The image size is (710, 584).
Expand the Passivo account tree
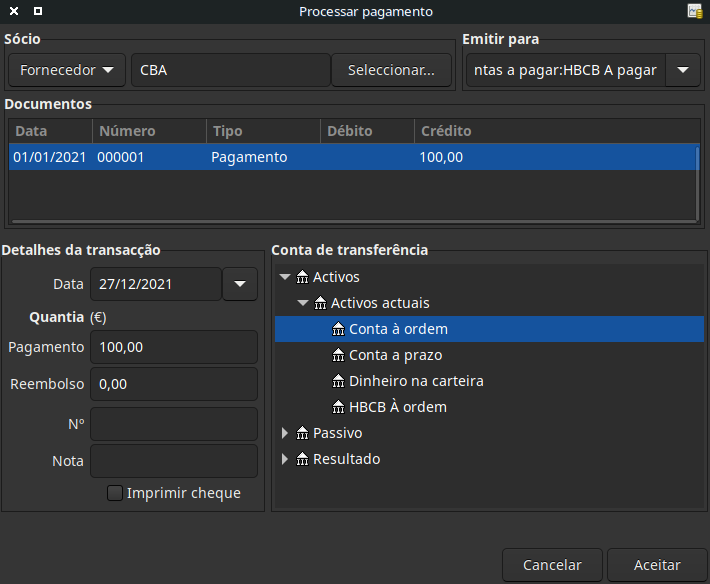pyautogui.click(x=285, y=433)
